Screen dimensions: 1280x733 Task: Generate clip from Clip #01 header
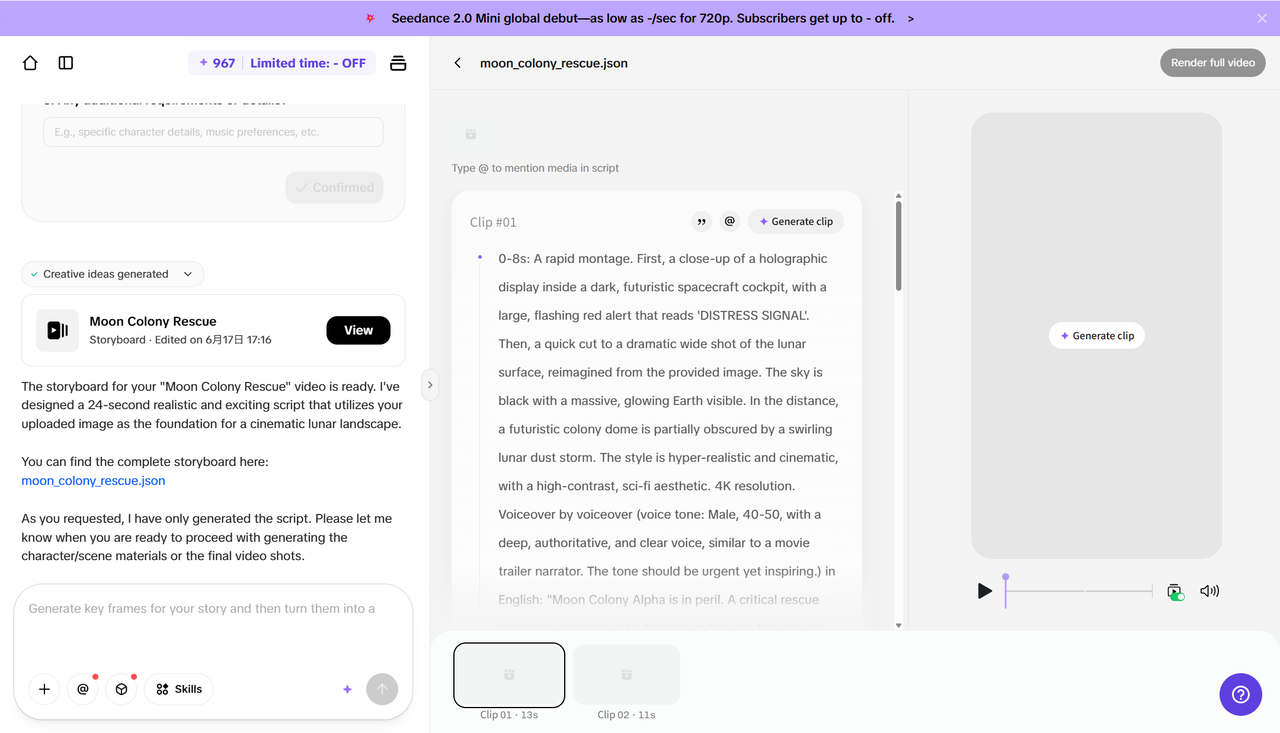tap(796, 222)
